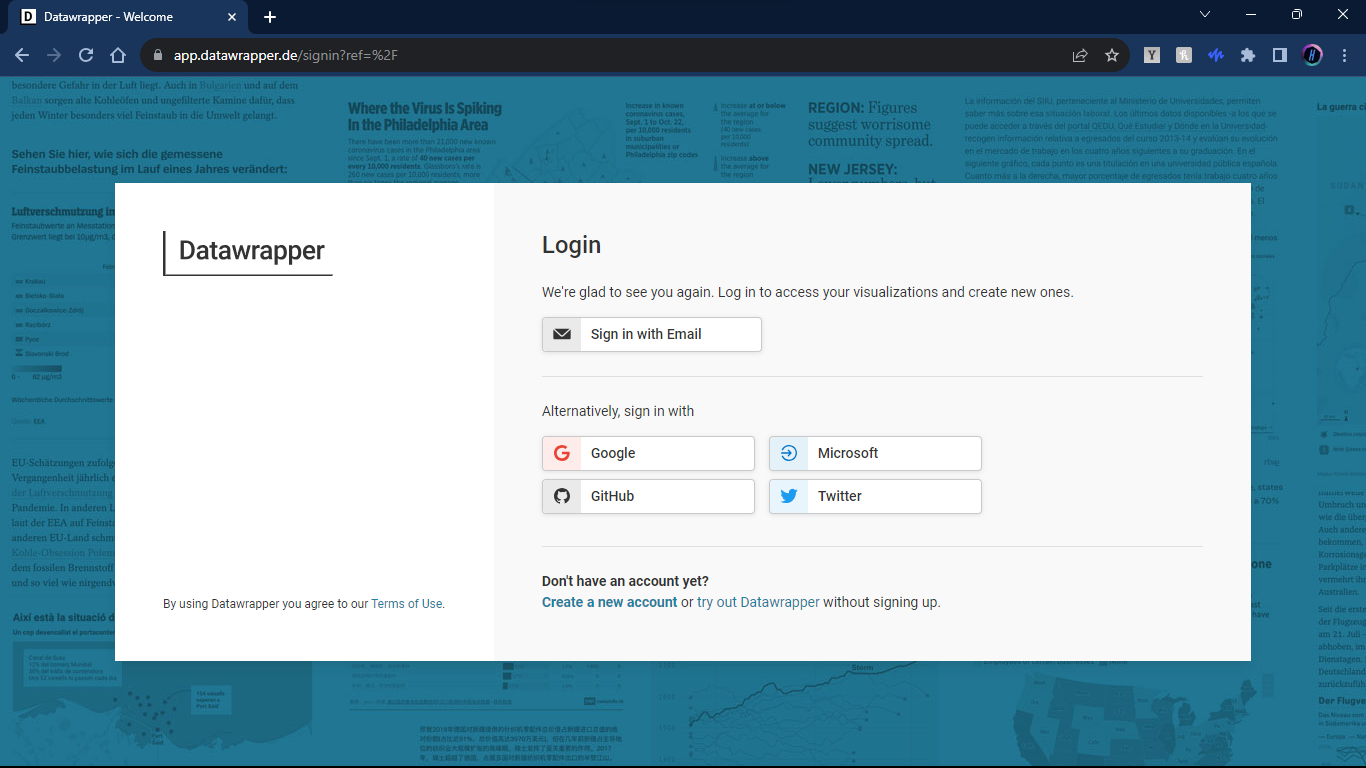The height and width of the screenshot is (768, 1366).
Task: Click the share icon in the address bar
Action: click(x=1080, y=55)
